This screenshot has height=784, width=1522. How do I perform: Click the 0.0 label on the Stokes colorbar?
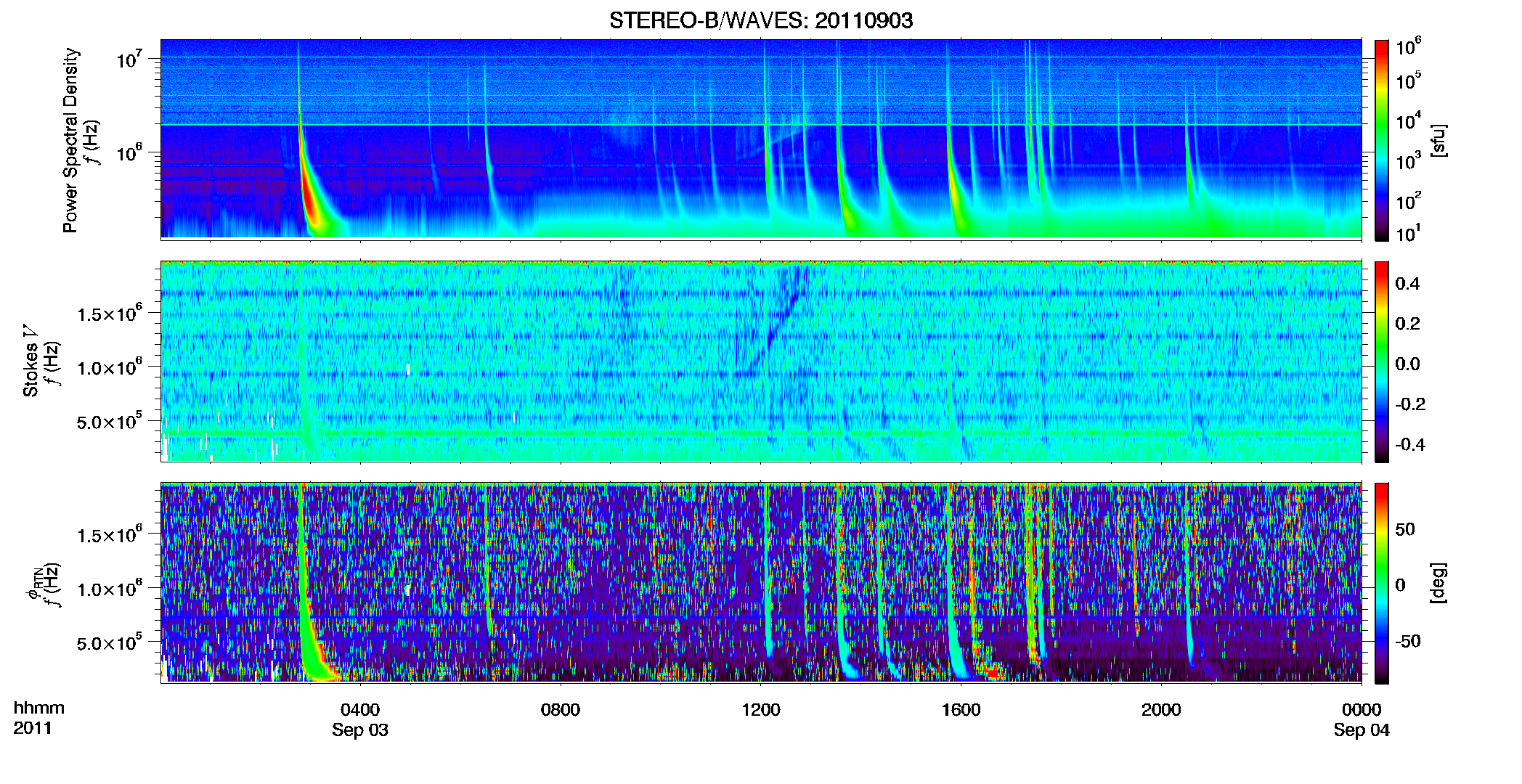[1407, 364]
